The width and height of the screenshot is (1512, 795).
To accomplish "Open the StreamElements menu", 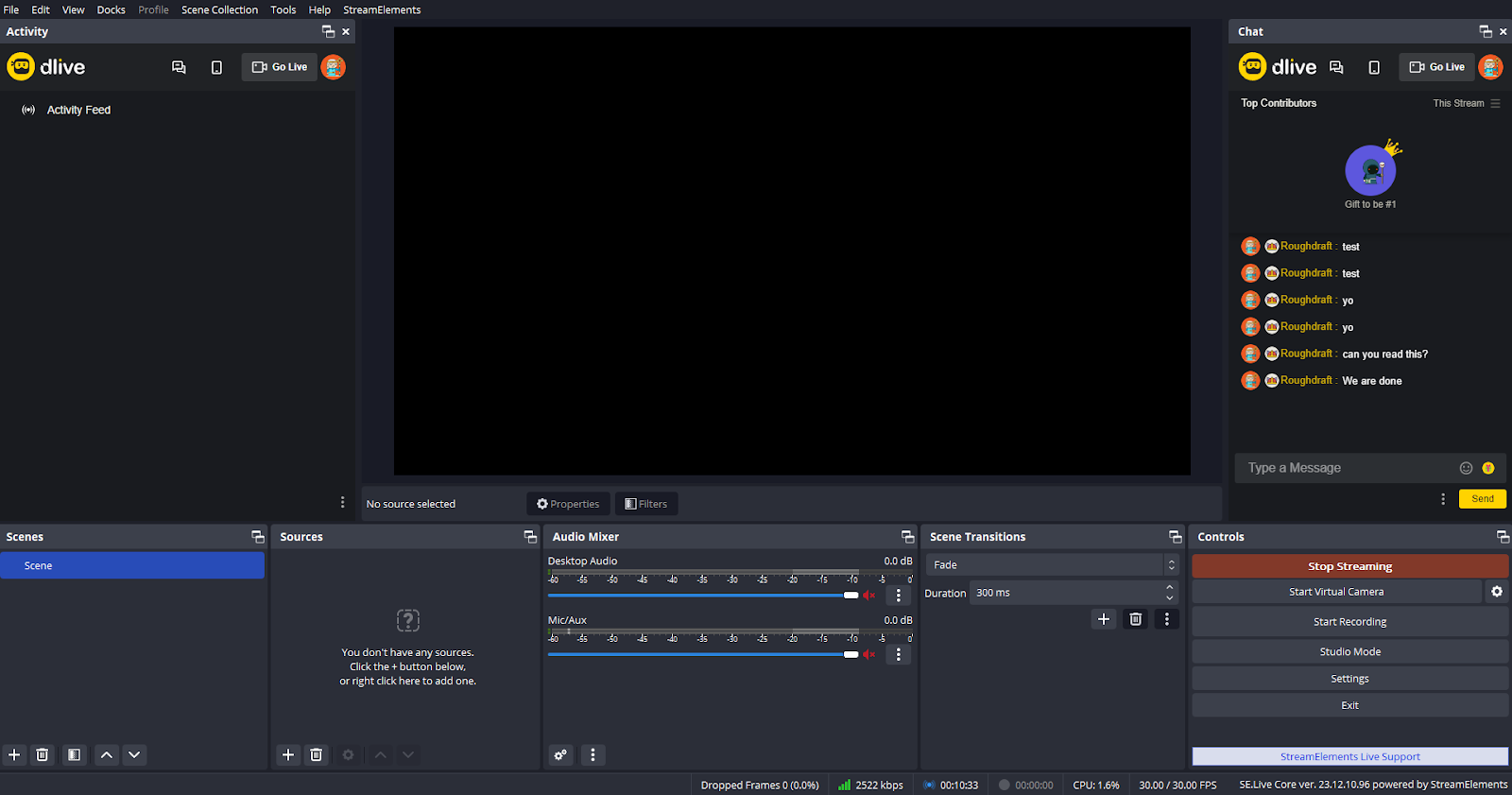I will click(x=382, y=9).
